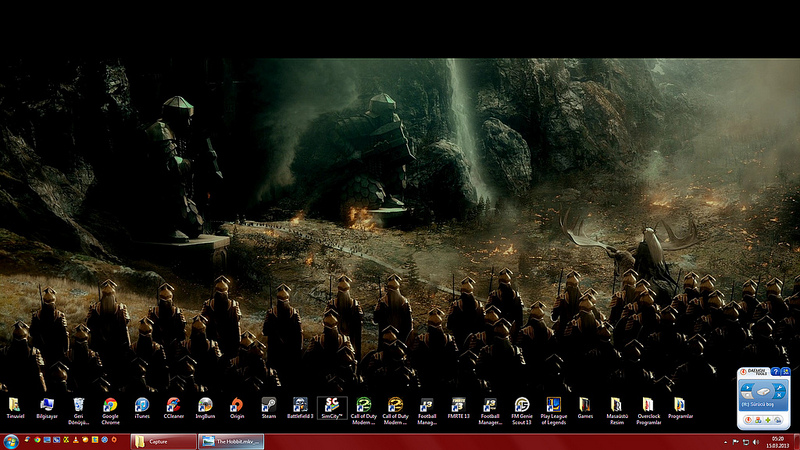Screen dimensions: 800x450
Task: Click the green plus add icon in gadget
Action: click(x=768, y=420)
